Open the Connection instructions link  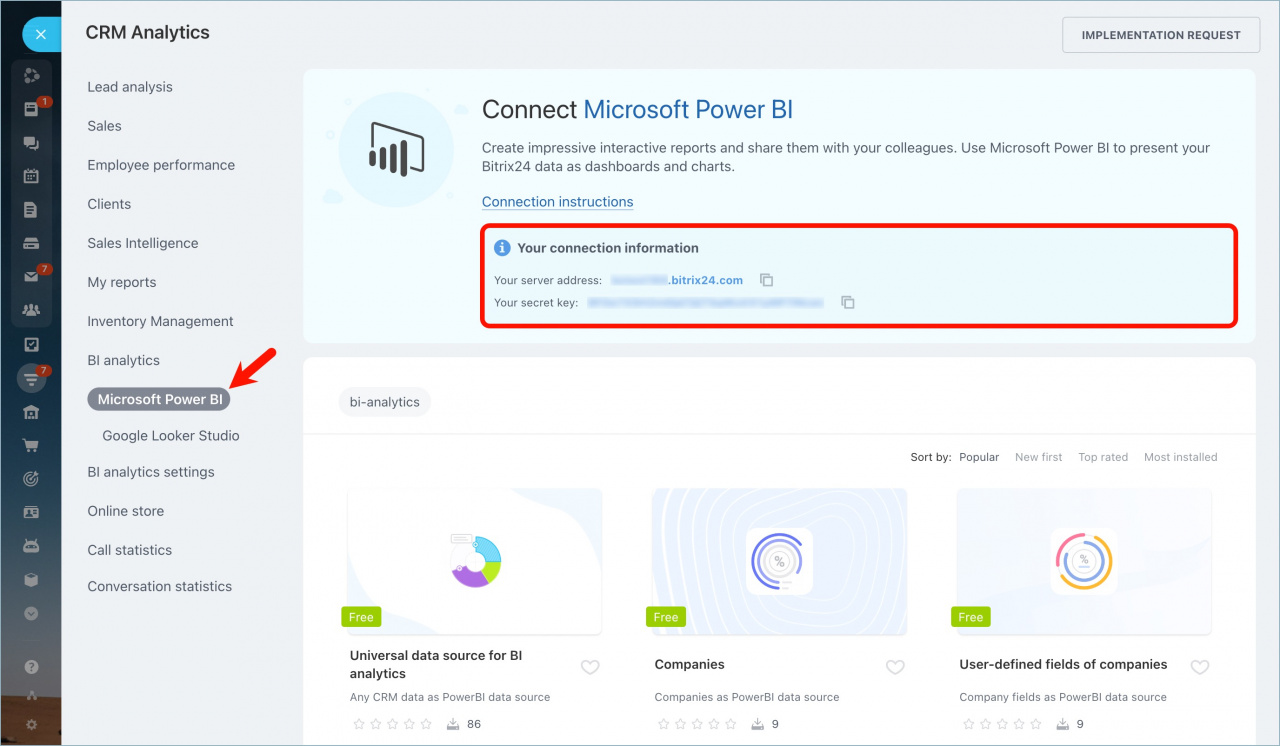pyautogui.click(x=557, y=201)
